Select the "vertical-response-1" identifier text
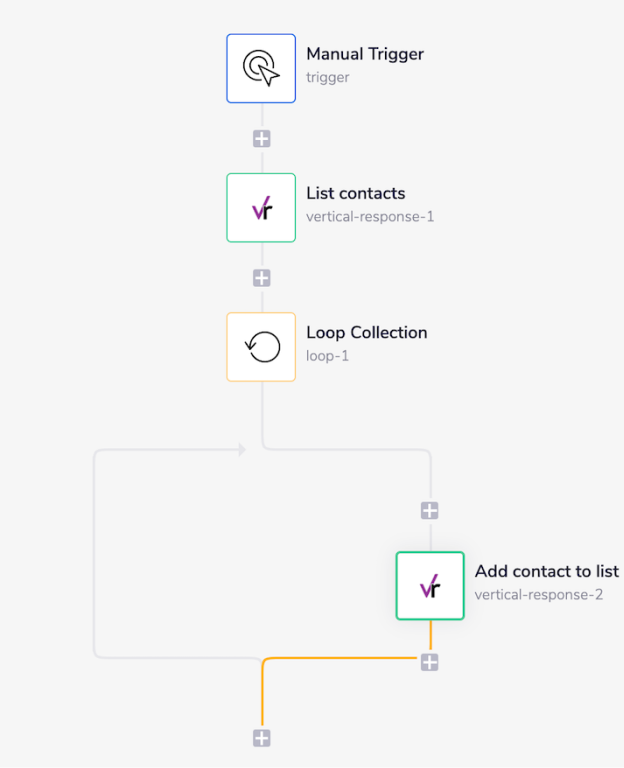This screenshot has height=768, width=624. coord(370,216)
